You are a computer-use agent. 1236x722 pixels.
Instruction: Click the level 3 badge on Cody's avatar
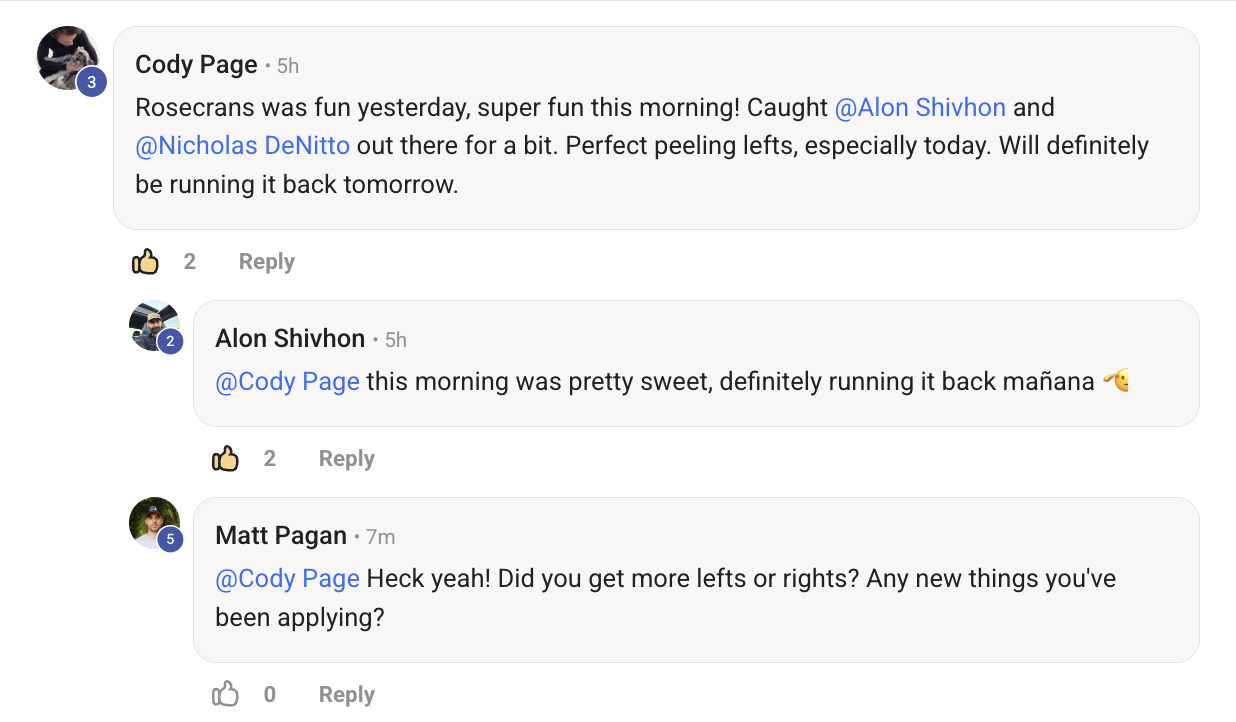(x=91, y=82)
